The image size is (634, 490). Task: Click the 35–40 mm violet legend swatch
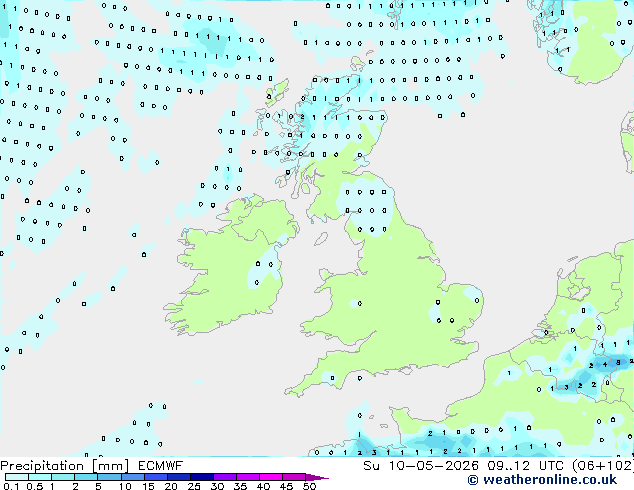[x=248, y=477]
